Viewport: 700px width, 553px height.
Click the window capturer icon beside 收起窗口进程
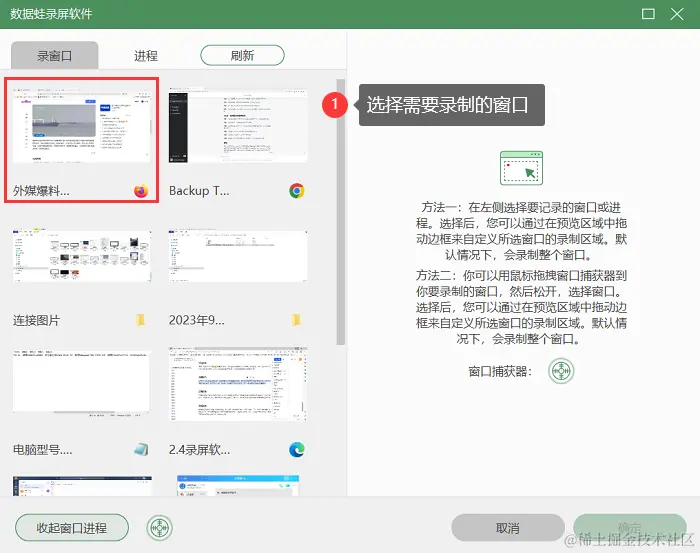[159, 528]
